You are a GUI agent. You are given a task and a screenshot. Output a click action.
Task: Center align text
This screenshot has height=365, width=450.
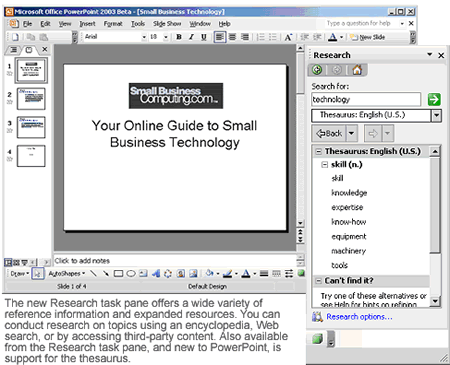pos(232,37)
